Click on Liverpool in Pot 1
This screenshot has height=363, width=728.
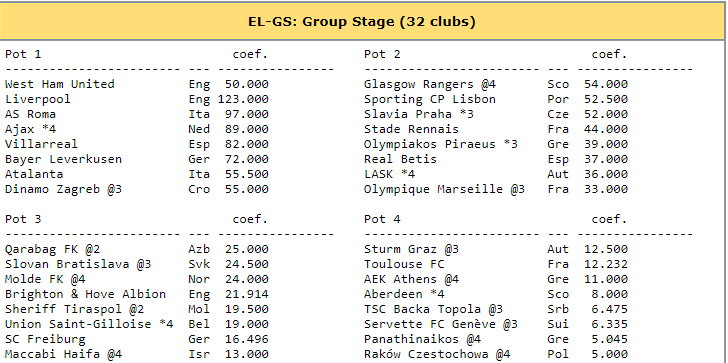click(38, 99)
